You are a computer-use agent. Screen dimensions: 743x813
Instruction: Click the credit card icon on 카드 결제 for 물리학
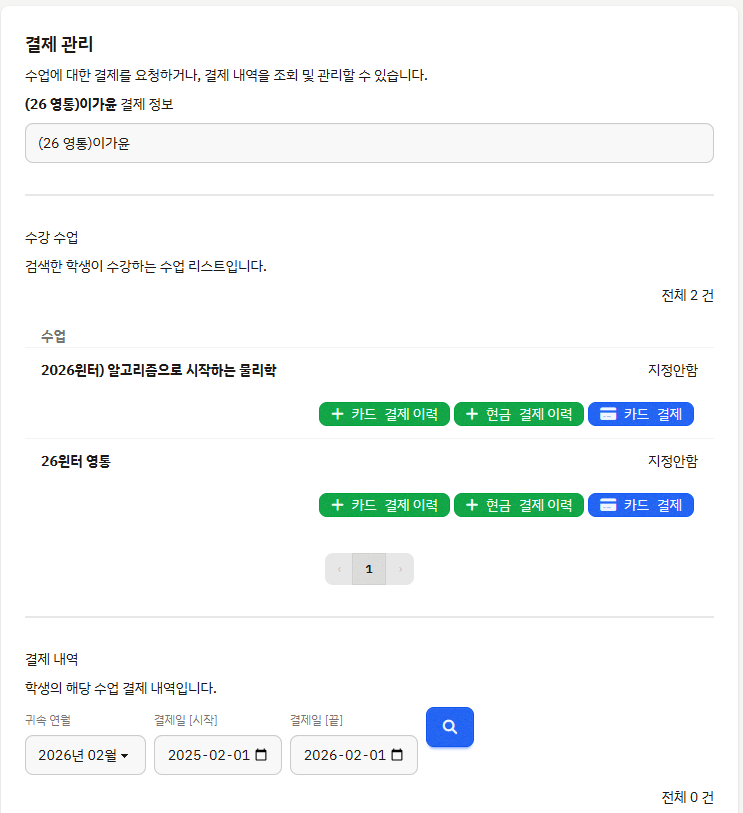pyautogui.click(x=610, y=413)
